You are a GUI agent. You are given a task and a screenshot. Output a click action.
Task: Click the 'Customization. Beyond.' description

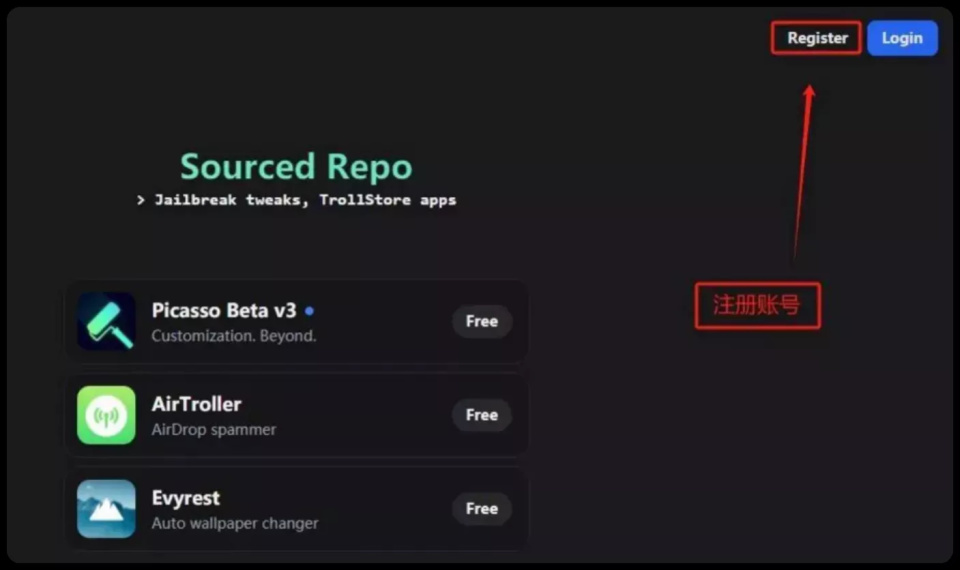pyautogui.click(x=233, y=336)
